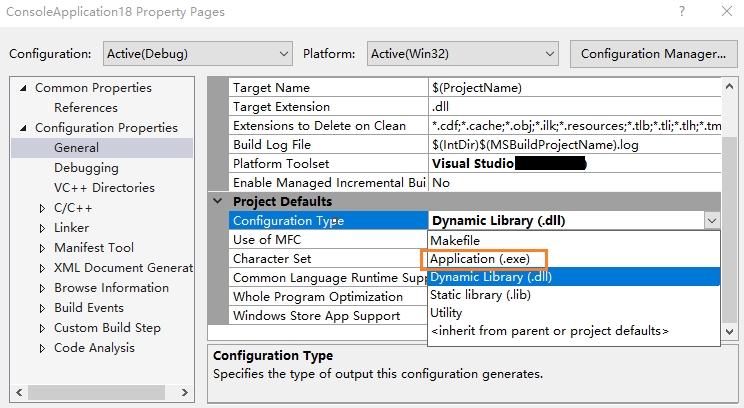
Task: Open the Platform dropdown Active(Win32)
Action: [x=461, y=53]
